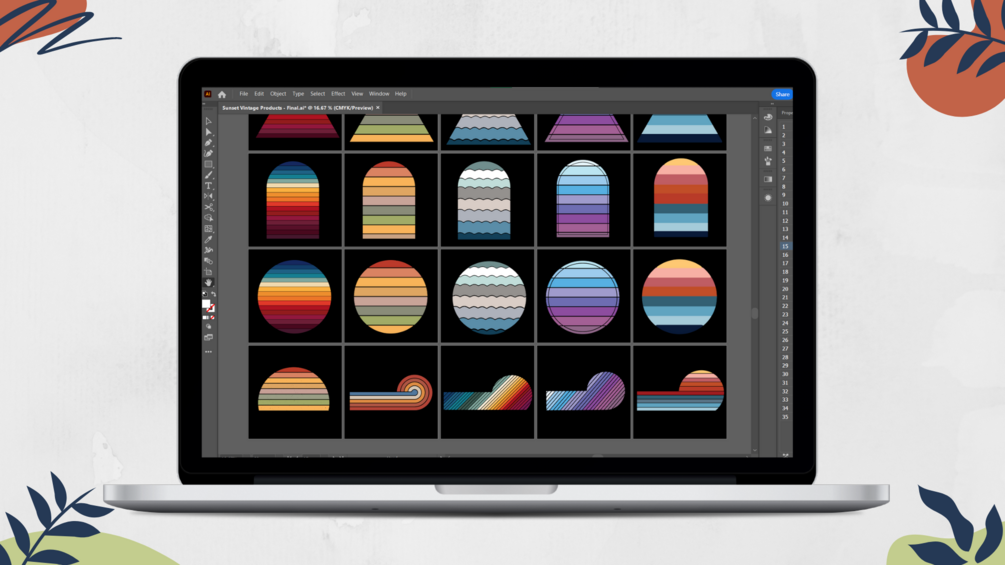Click the spiral retro stripe artwork
The width and height of the screenshot is (1005, 565).
point(391,393)
